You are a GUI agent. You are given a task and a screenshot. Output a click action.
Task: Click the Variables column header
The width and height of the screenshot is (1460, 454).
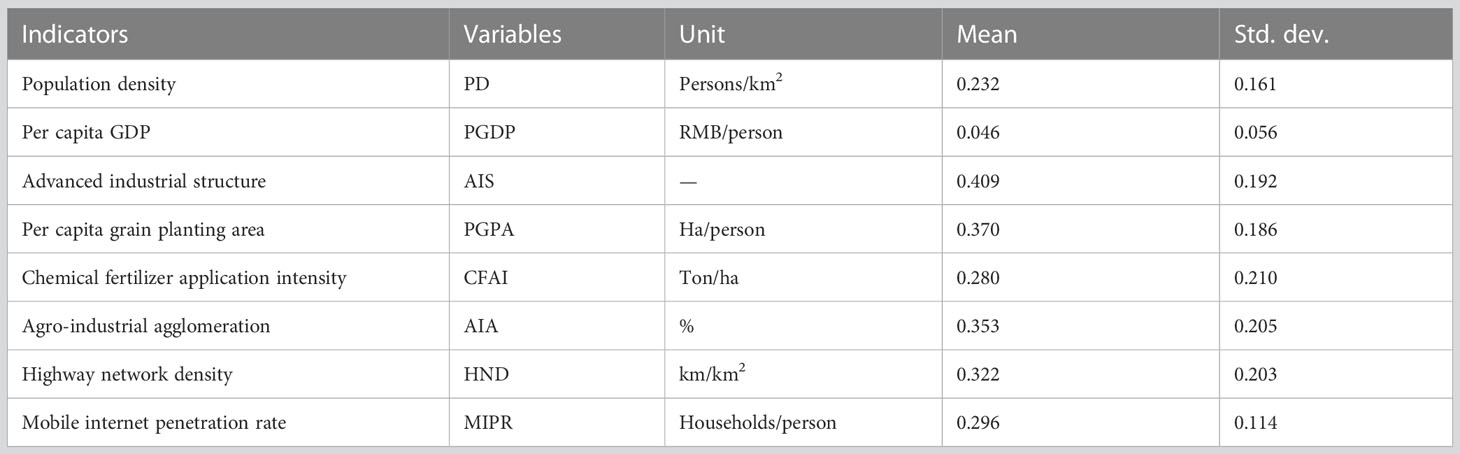point(511,35)
